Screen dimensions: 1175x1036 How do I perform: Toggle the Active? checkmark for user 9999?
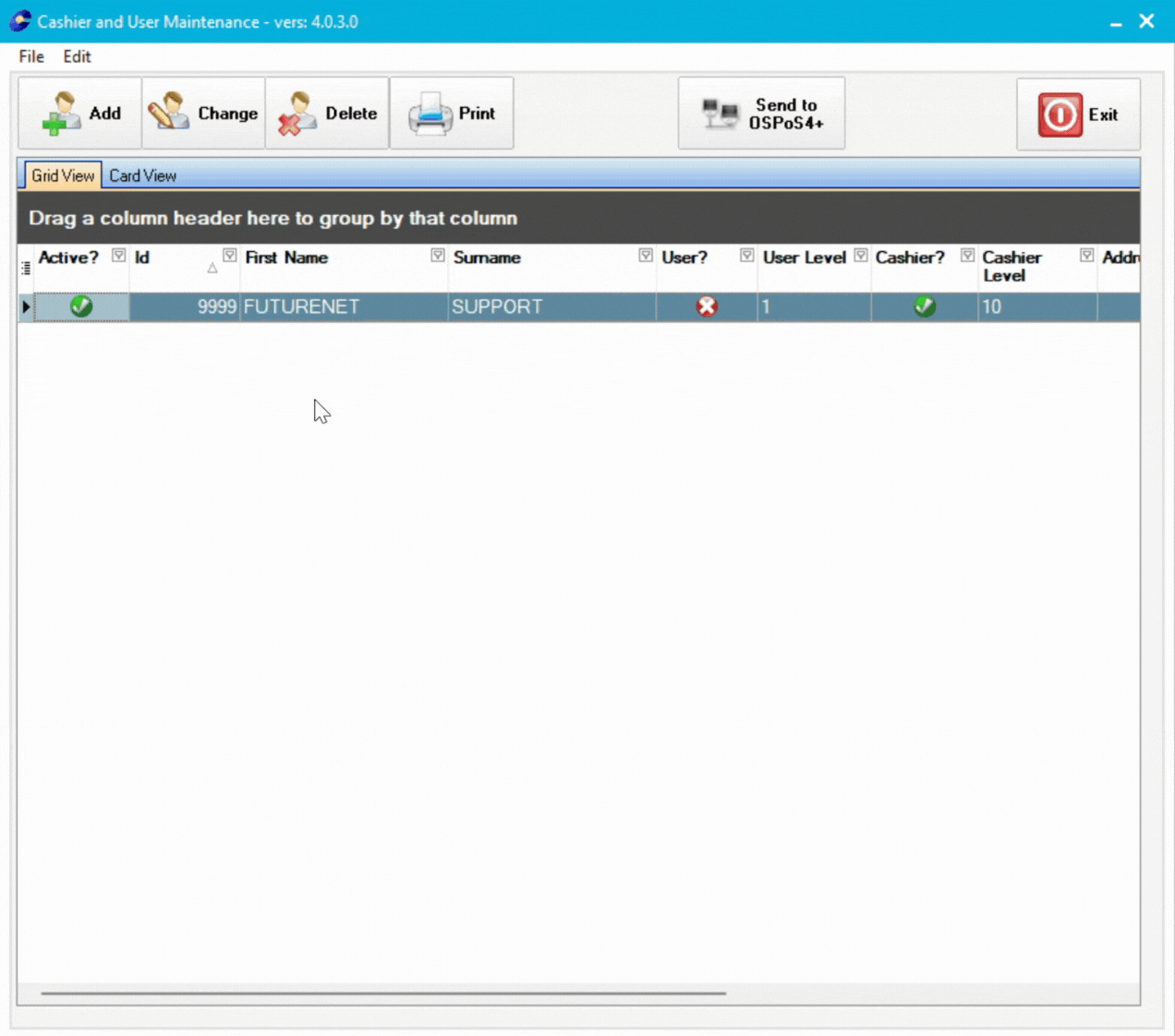coord(81,307)
